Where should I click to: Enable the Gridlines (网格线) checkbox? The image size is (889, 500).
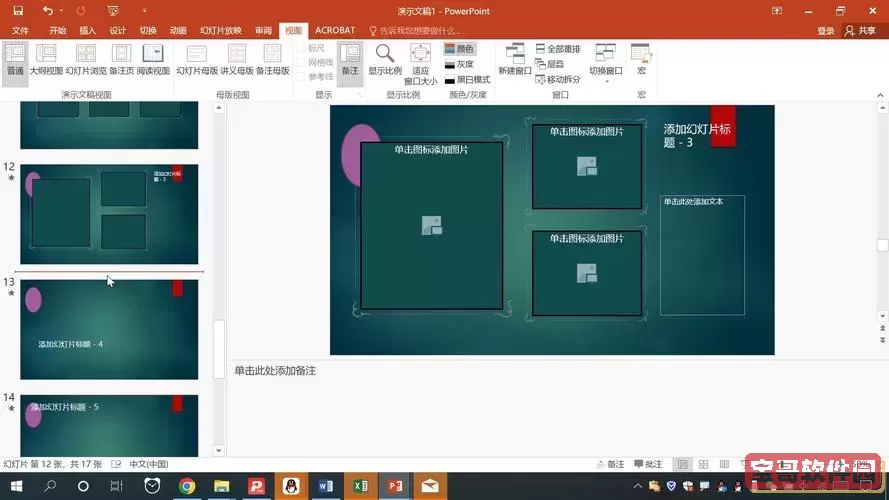tap(302, 62)
